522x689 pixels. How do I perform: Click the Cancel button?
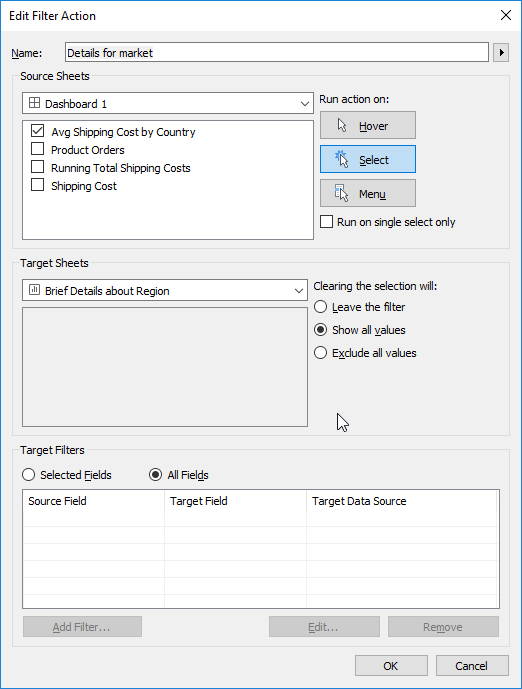(x=472, y=666)
